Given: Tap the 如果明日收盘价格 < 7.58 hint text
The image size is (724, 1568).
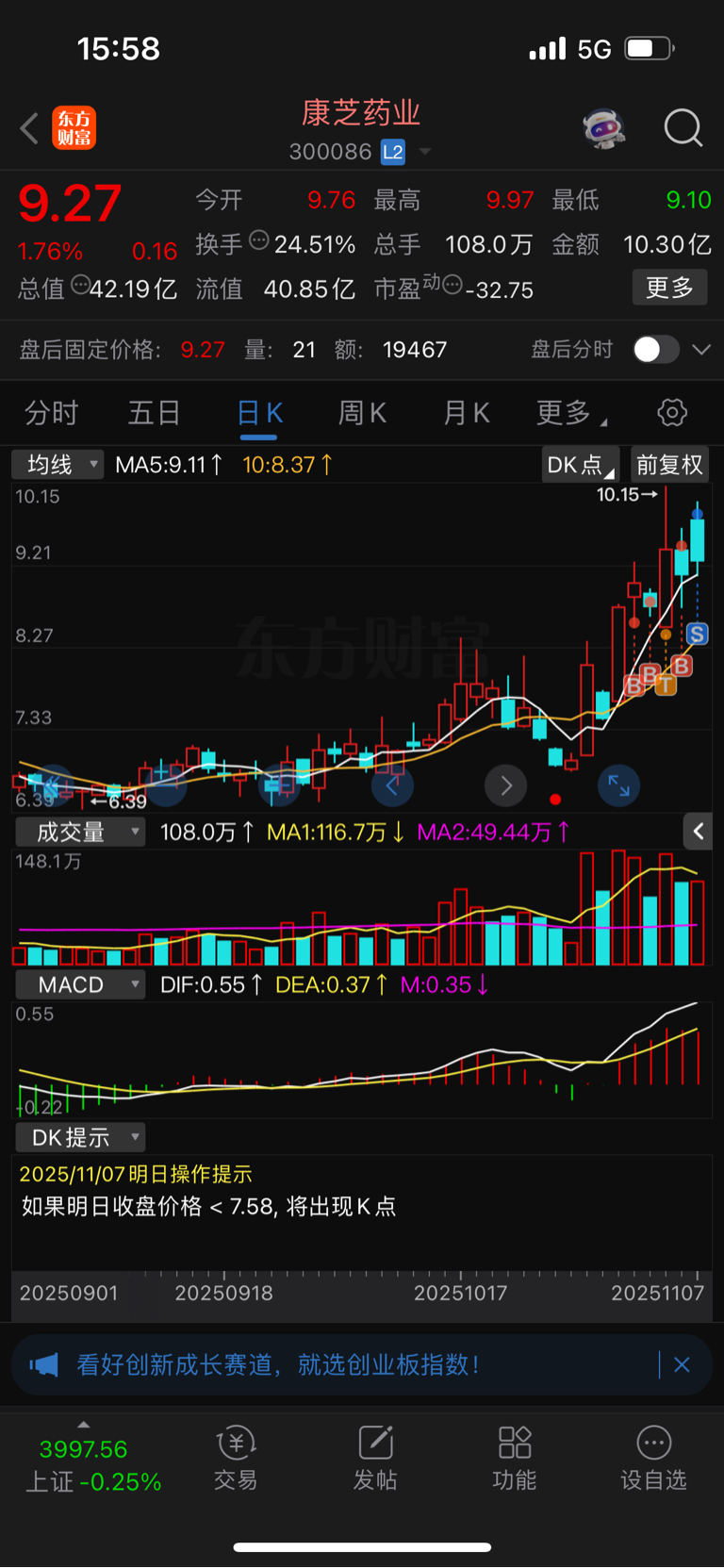Looking at the screenshot, I should (208, 1207).
